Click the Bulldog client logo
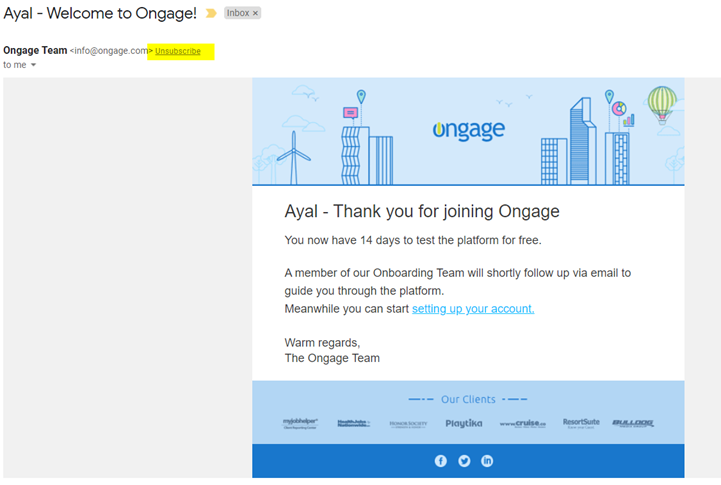The width and height of the screenshot is (721, 485). [x=633, y=423]
